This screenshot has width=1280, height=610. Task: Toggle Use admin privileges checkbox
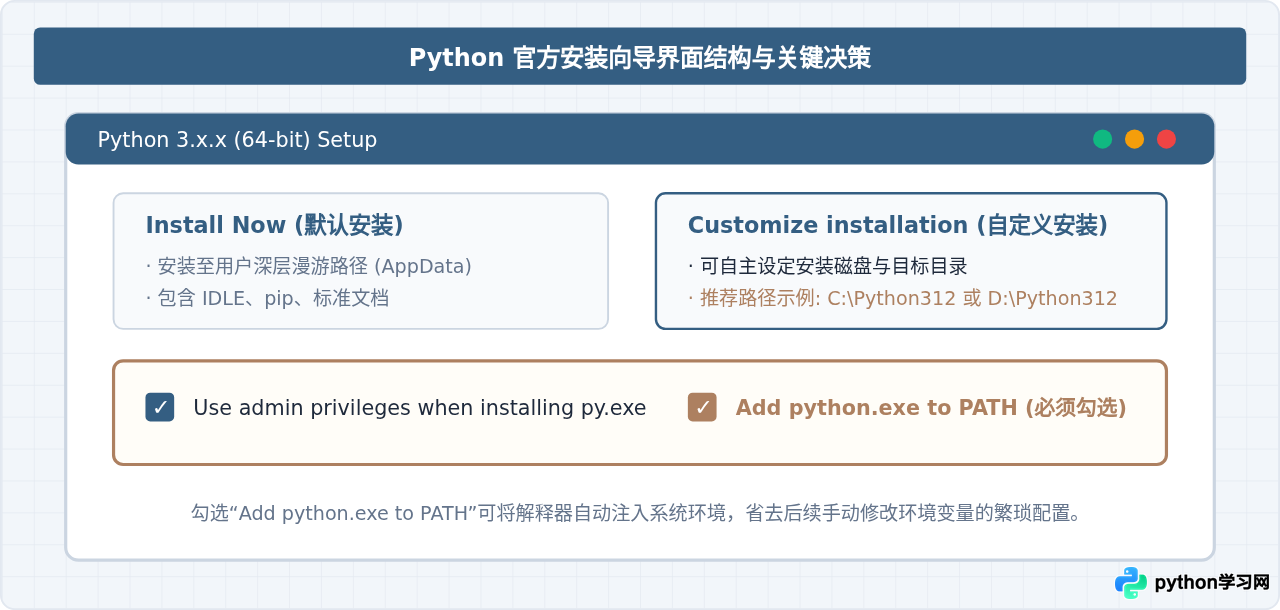[160, 407]
